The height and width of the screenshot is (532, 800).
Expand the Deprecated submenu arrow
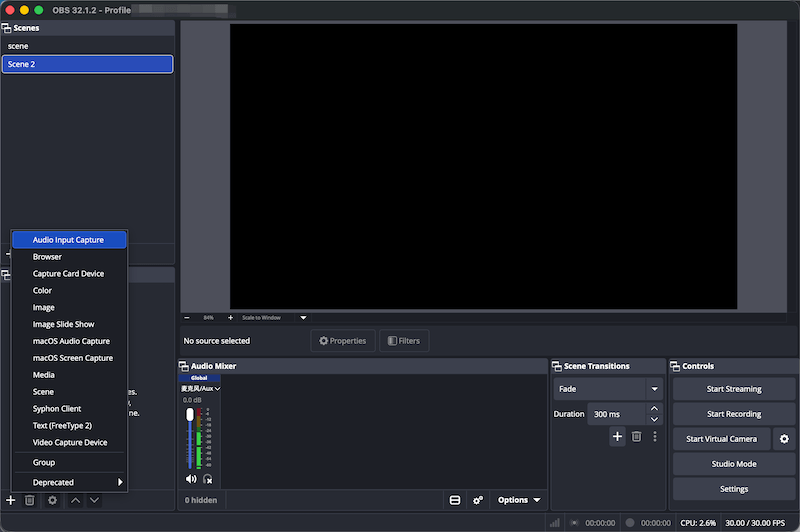[120, 482]
